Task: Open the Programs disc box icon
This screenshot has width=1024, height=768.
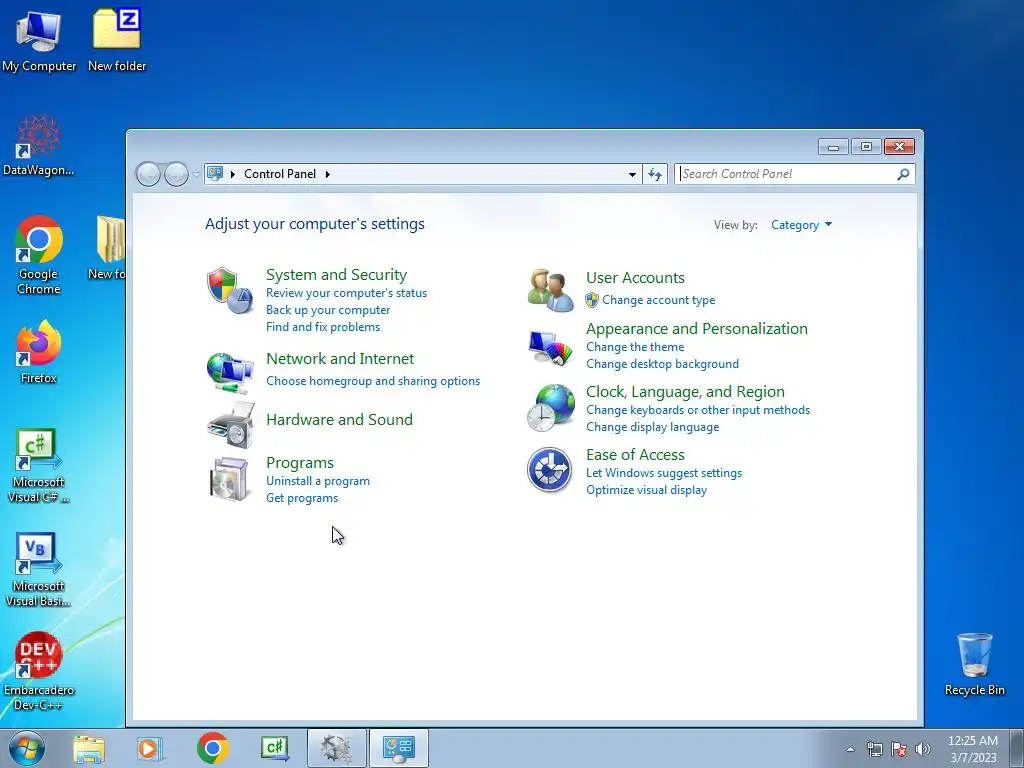Action: pyautogui.click(x=229, y=479)
